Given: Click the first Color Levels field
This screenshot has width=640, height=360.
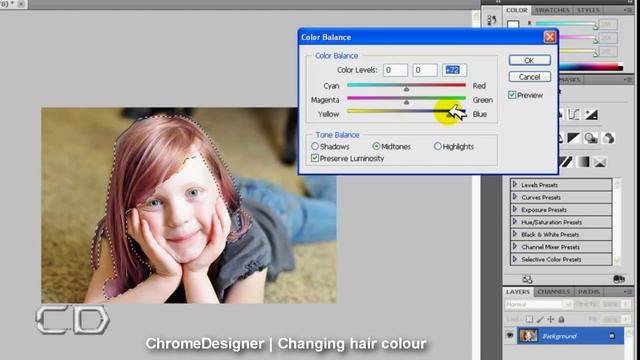Looking at the screenshot, I should 395,70.
